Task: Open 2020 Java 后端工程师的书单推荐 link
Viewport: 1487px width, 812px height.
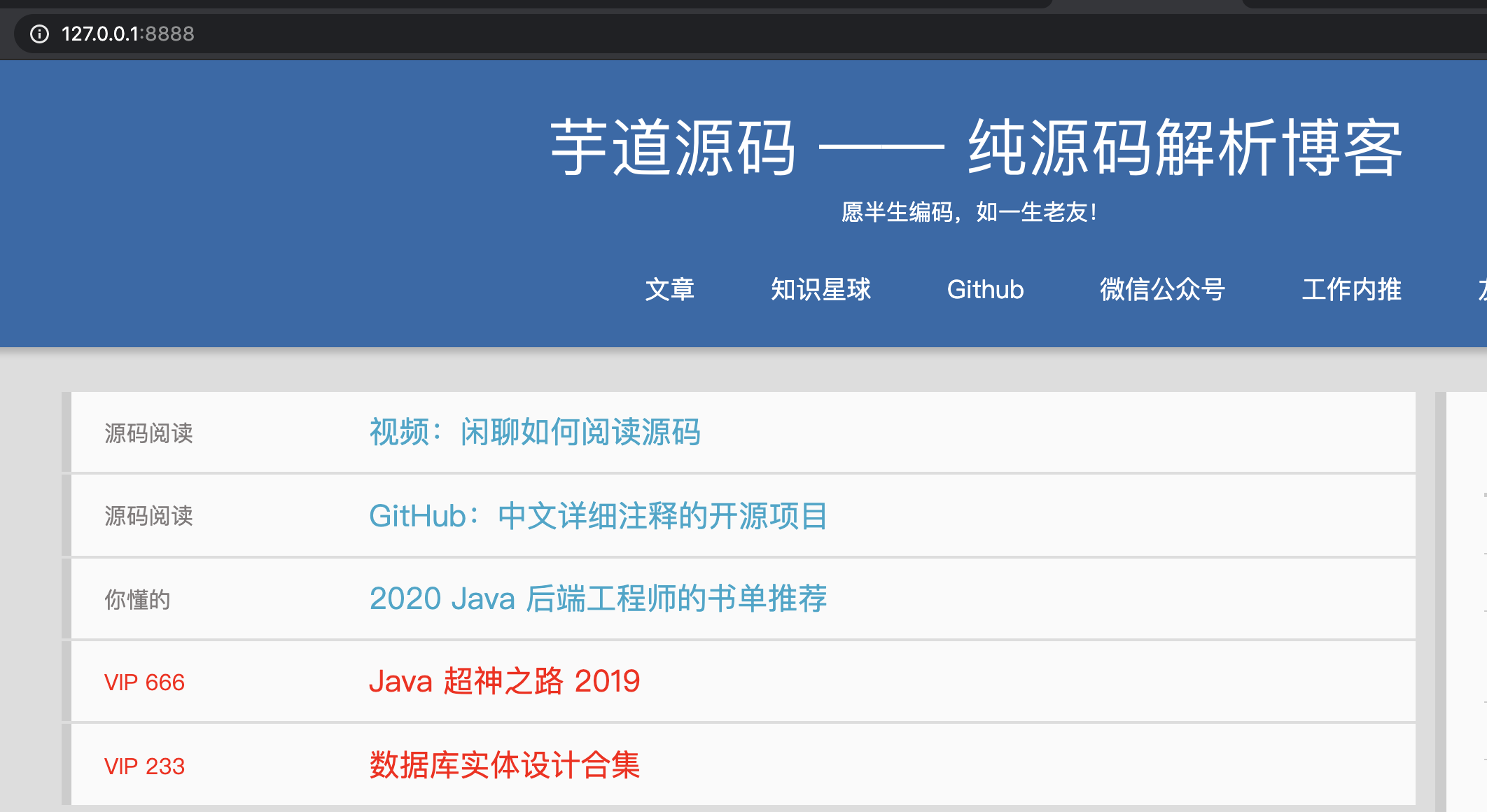Action: pyautogui.click(x=598, y=598)
